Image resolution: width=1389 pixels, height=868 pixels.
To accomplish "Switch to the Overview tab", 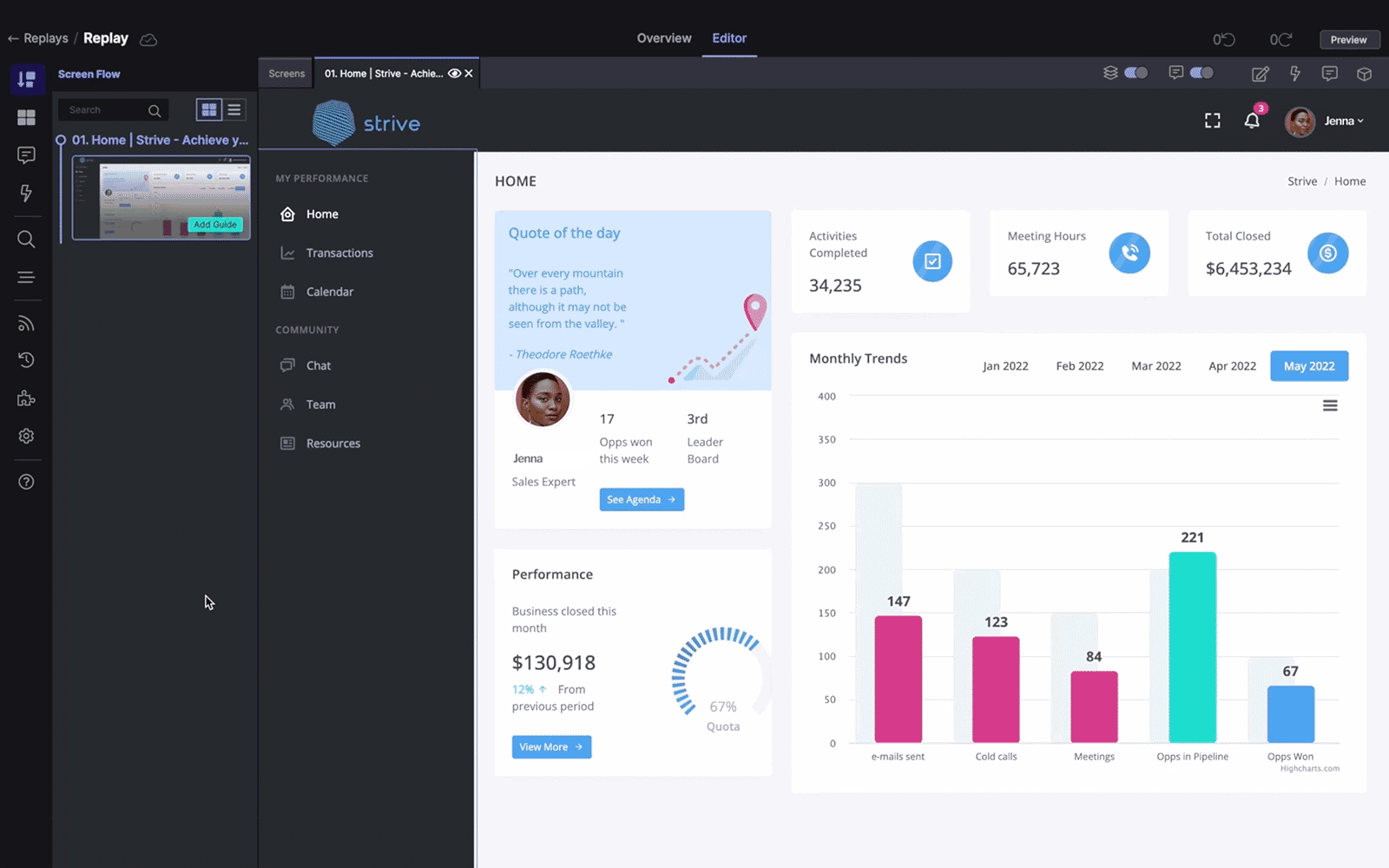I will 663,38.
